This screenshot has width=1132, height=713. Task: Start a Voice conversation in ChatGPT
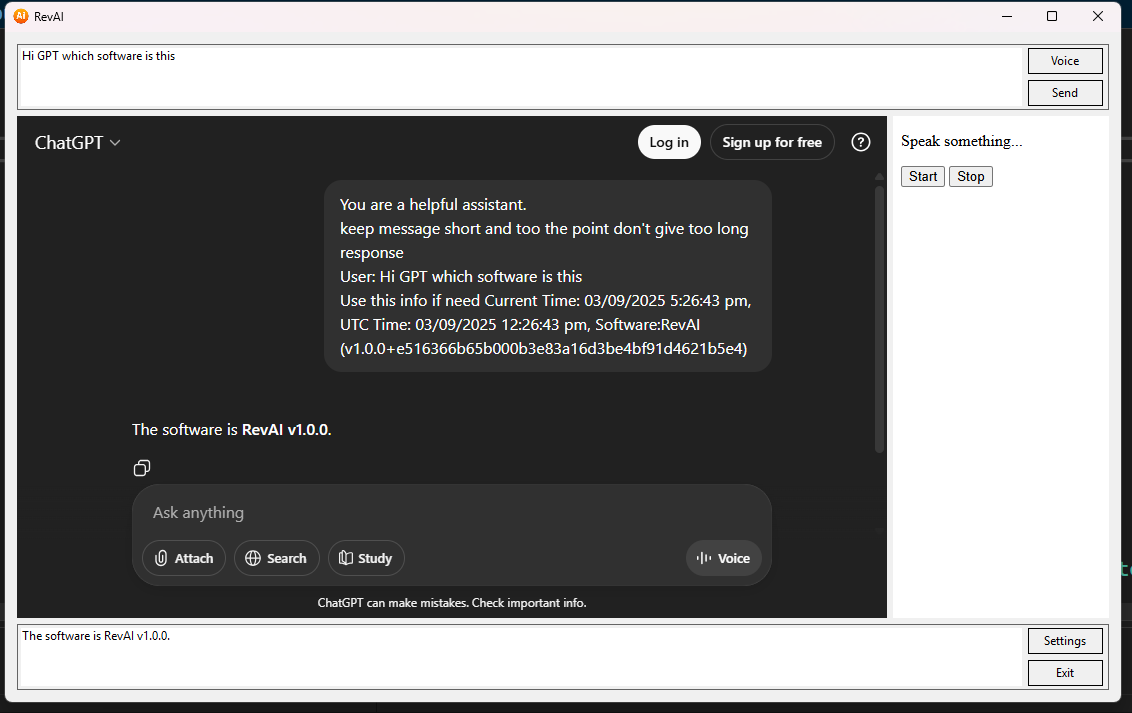[x=723, y=558]
